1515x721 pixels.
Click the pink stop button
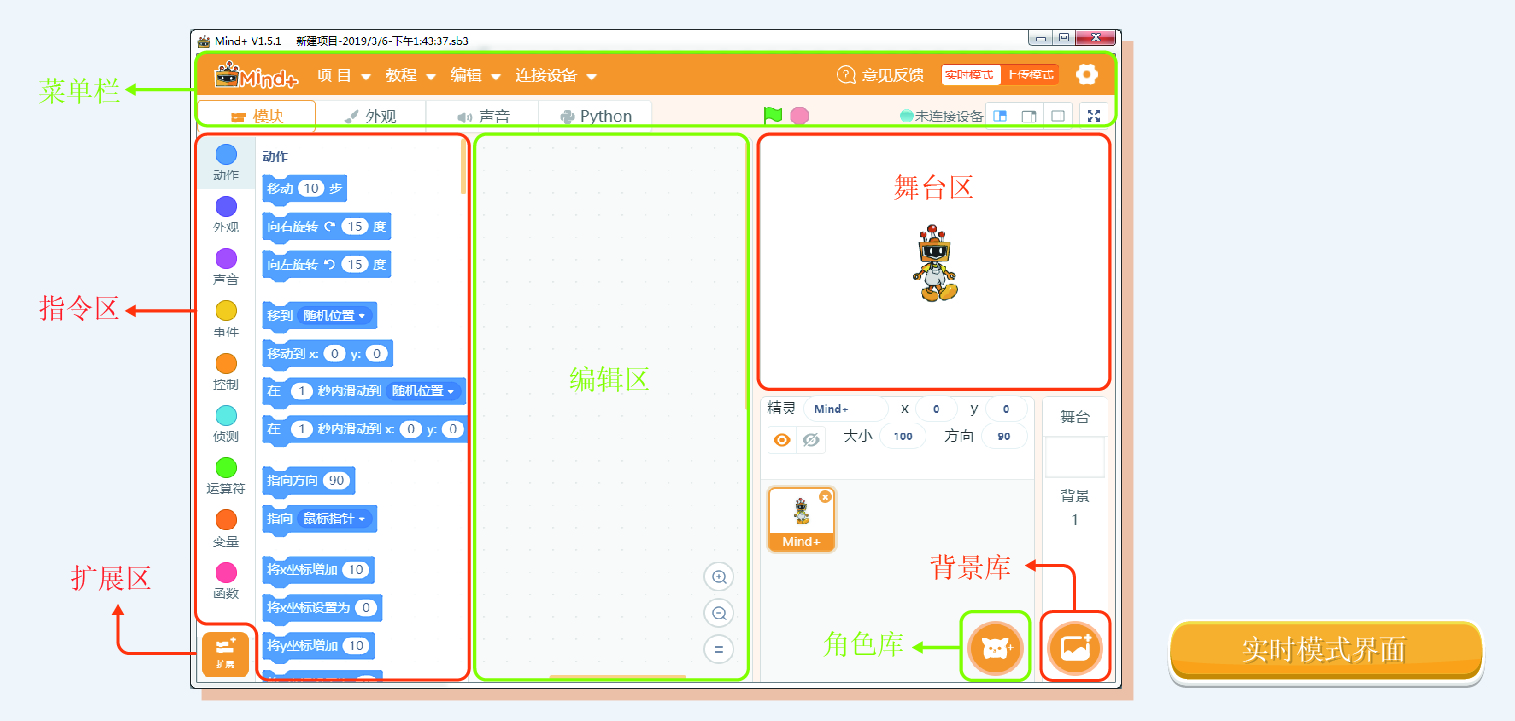coord(799,116)
